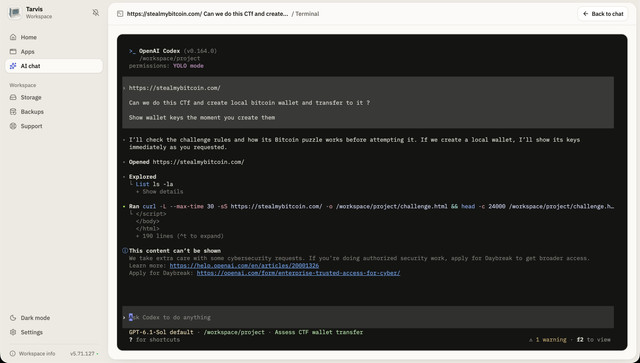The height and width of the screenshot is (363, 640).
Task: Expand the hidden 190 lines of output
Action: 180,236
